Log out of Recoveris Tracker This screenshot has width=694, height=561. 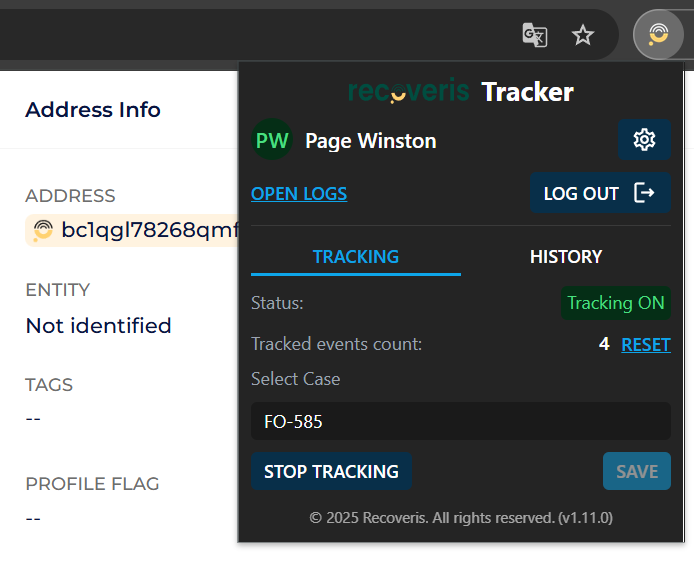click(x=600, y=193)
